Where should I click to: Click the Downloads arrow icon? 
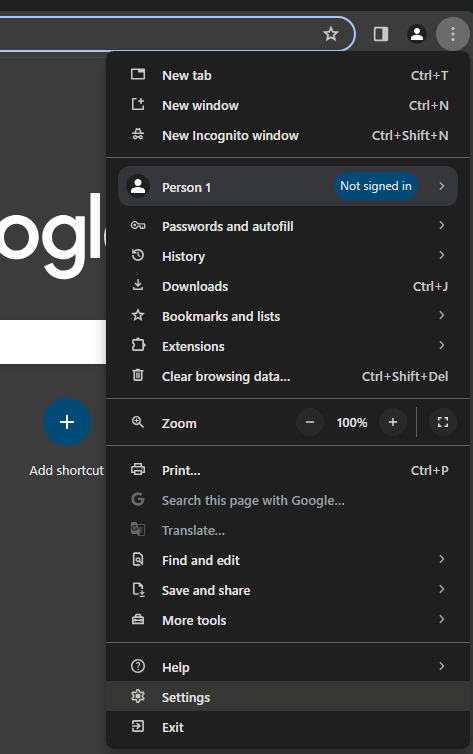click(138, 285)
